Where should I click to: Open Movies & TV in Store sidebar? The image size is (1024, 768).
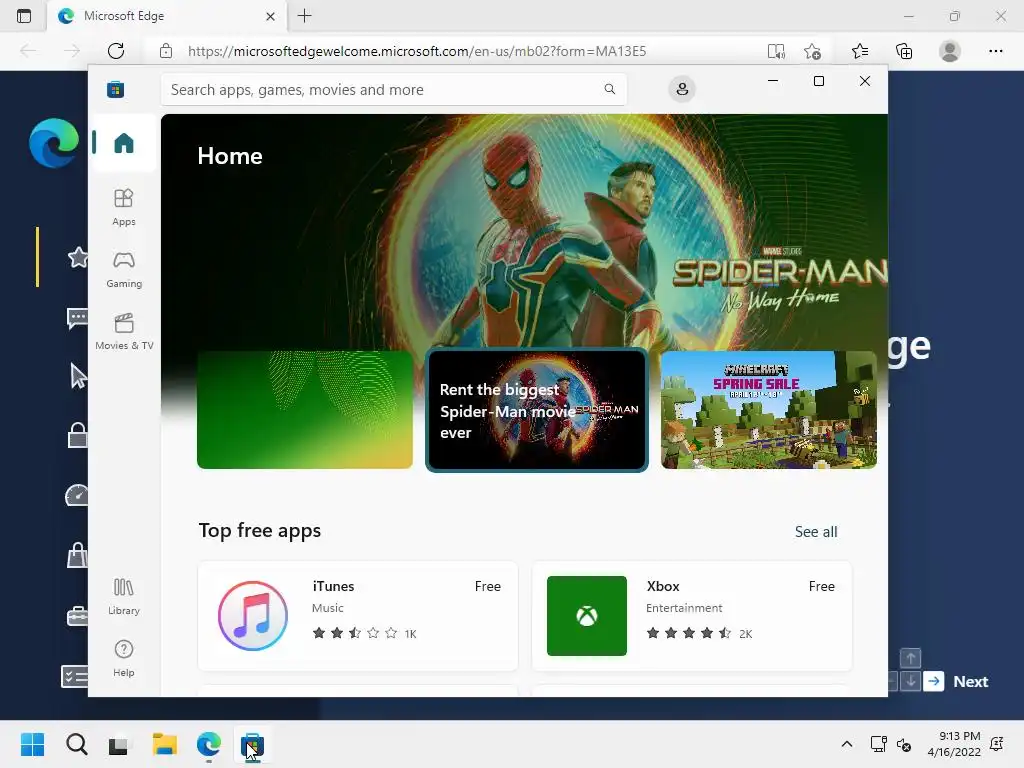coord(124,331)
